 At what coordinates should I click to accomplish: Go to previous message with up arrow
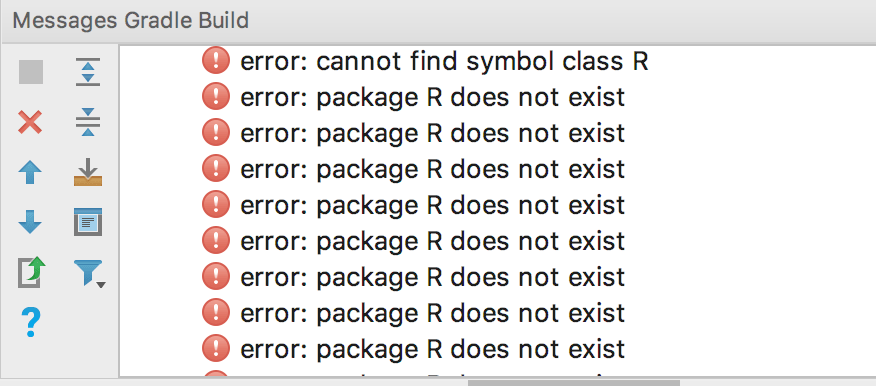pos(30,173)
